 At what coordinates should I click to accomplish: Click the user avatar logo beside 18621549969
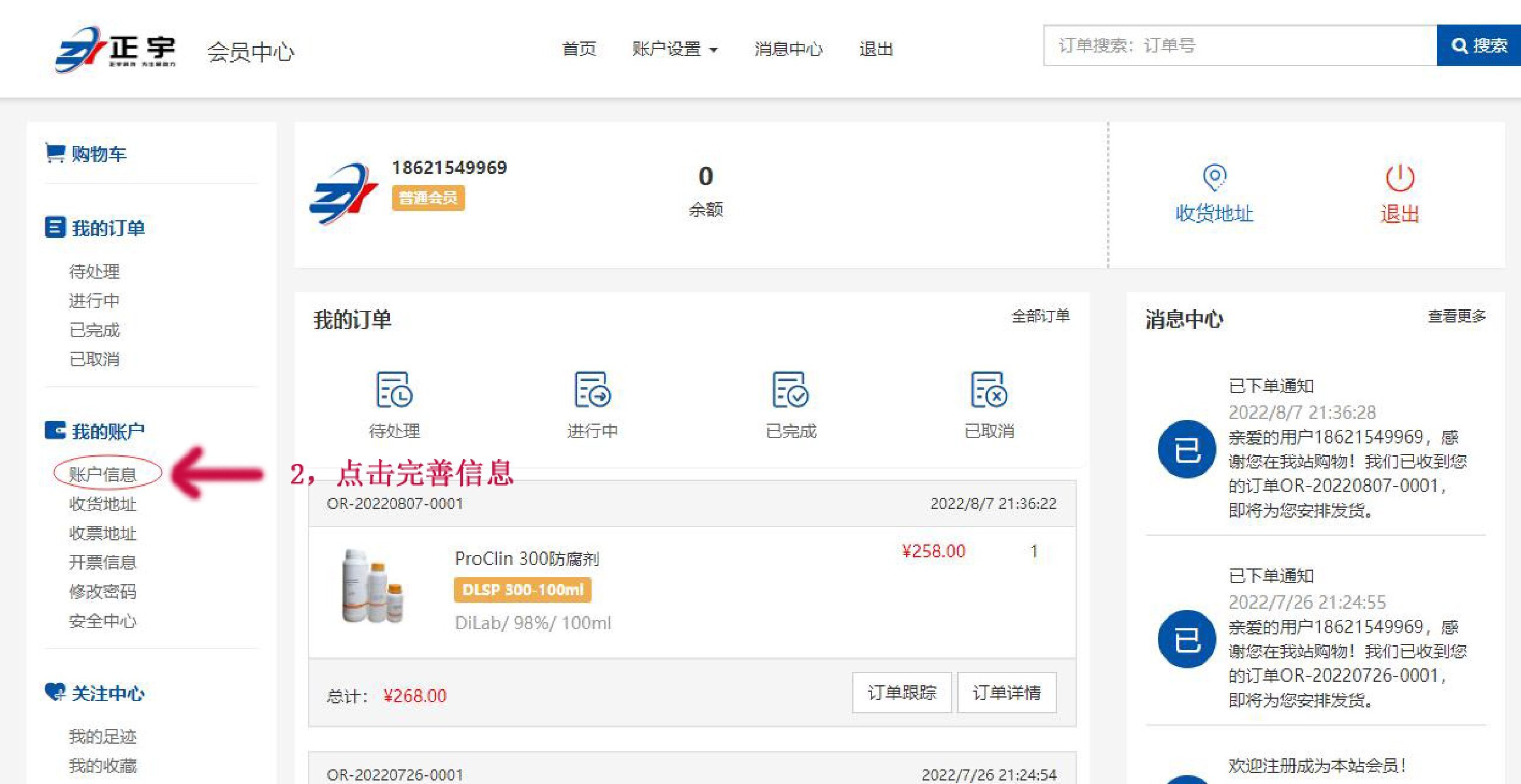pos(344,194)
